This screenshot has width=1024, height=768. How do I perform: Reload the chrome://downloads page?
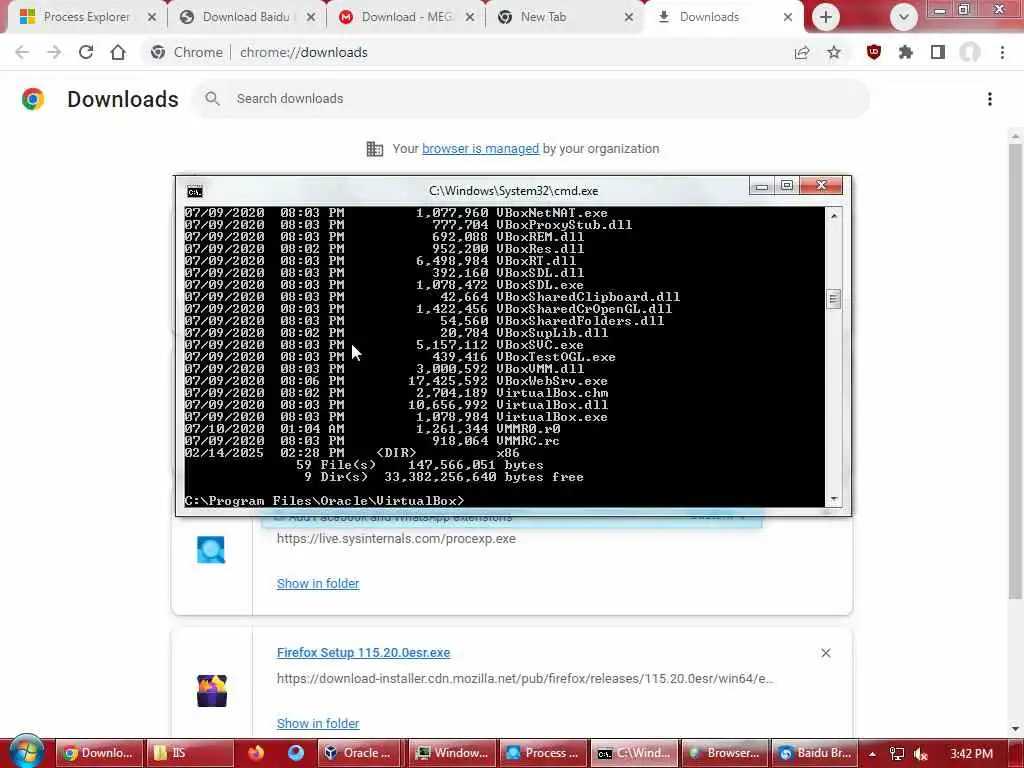coord(86,52)
